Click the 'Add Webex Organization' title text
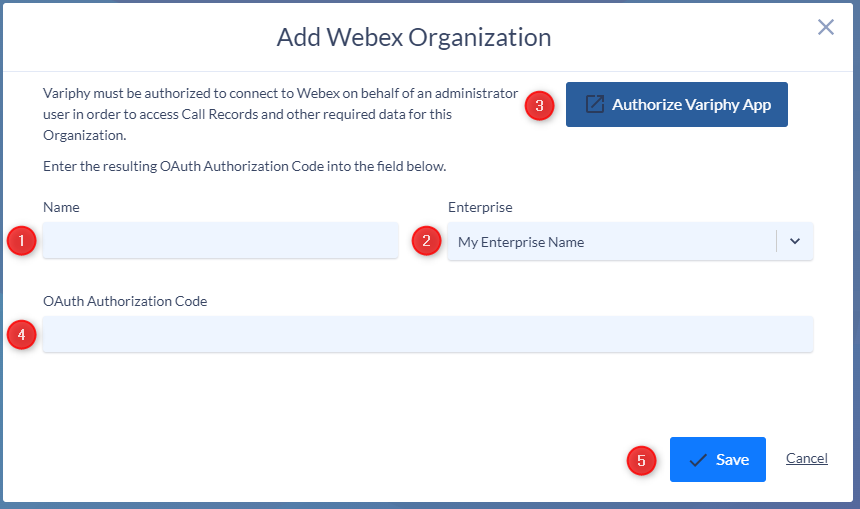Screen dimensions: 860x509 click(x=414, y=37)
